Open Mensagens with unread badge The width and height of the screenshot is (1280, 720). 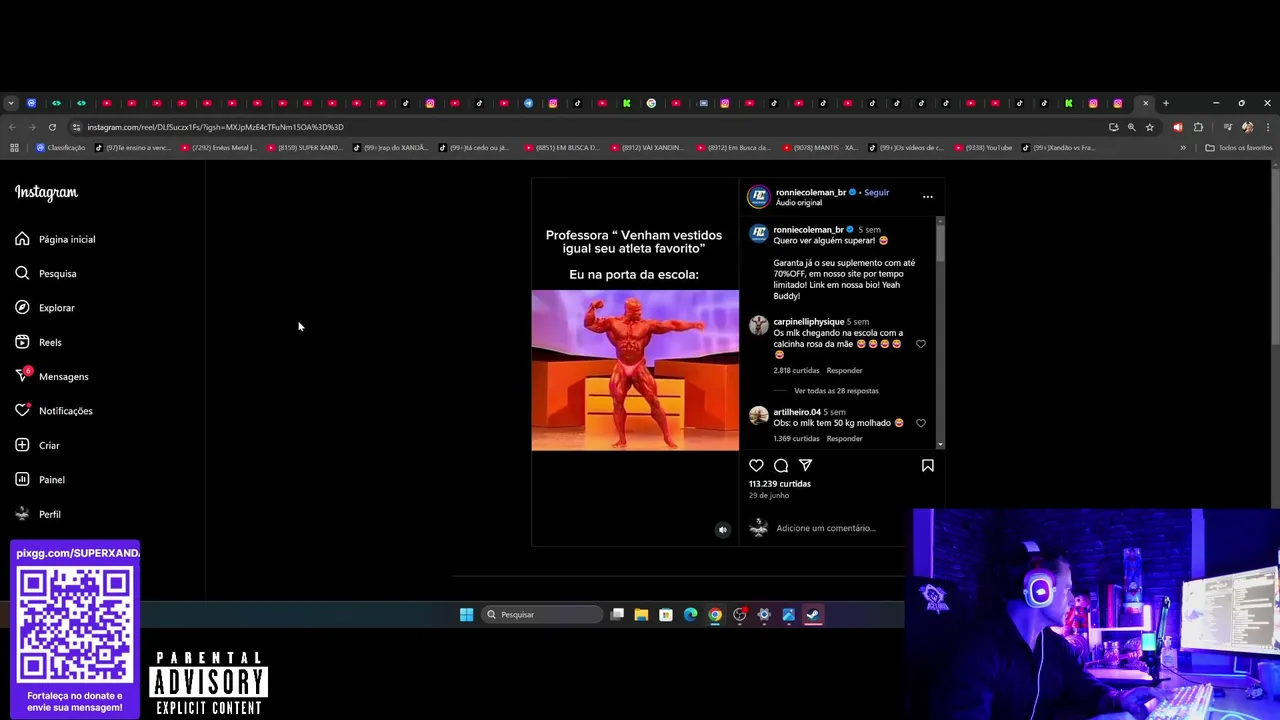[52, 376]
